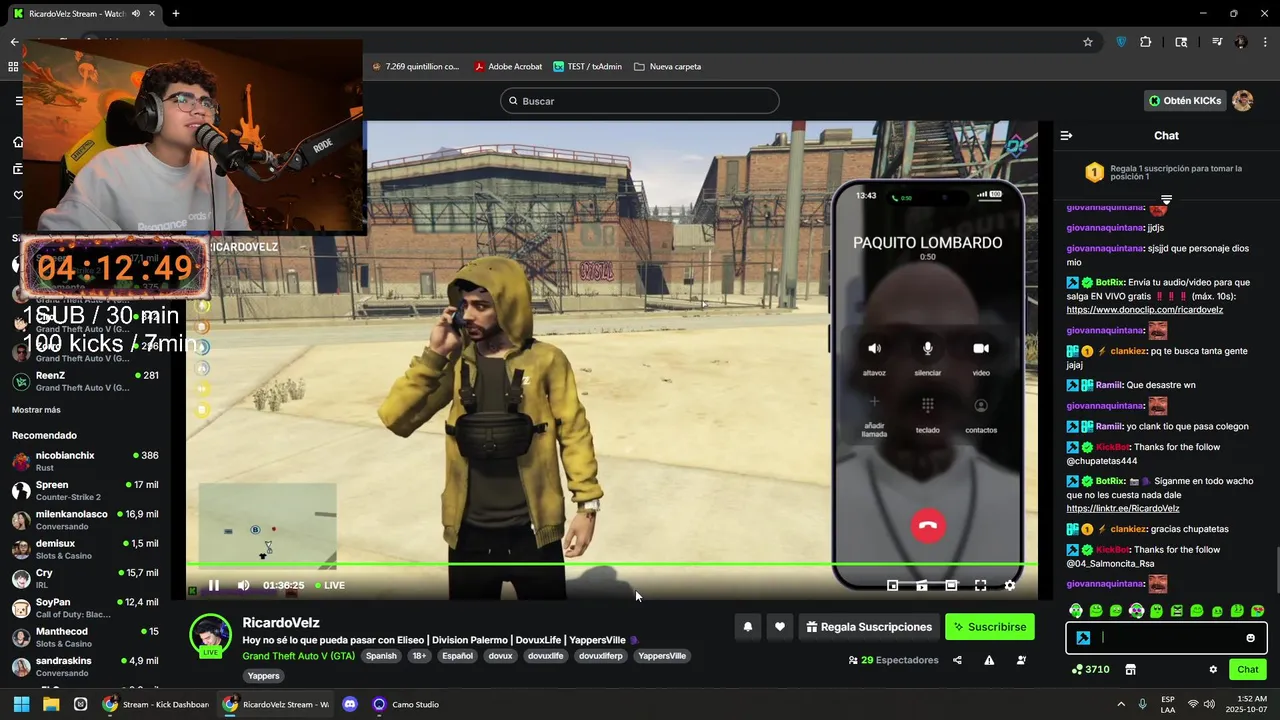
Task: Open the user moderation icon beside report
Action: 1021,660
